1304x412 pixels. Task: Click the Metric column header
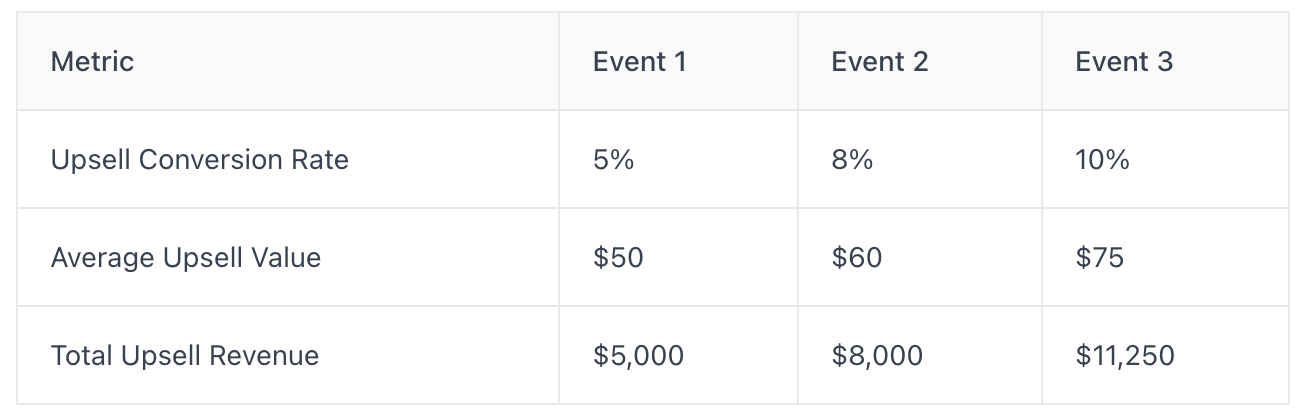pyautogui.click(x=92, y=62)
